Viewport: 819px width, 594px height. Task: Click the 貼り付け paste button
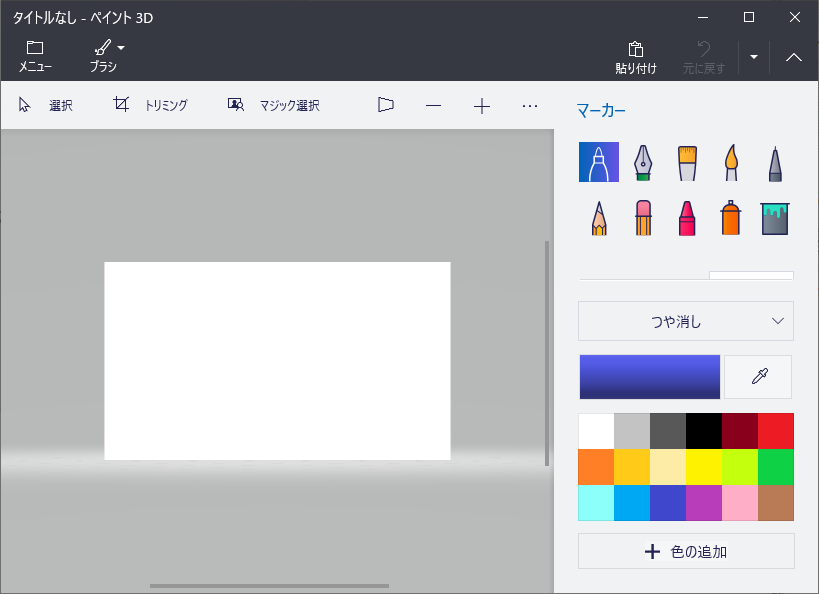(x=636, y=57)
